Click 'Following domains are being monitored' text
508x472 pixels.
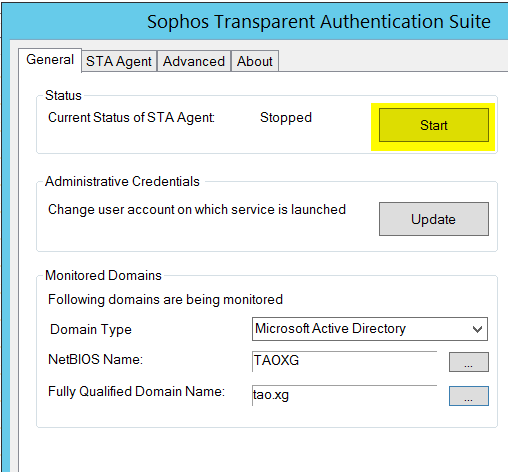[165, 300]
